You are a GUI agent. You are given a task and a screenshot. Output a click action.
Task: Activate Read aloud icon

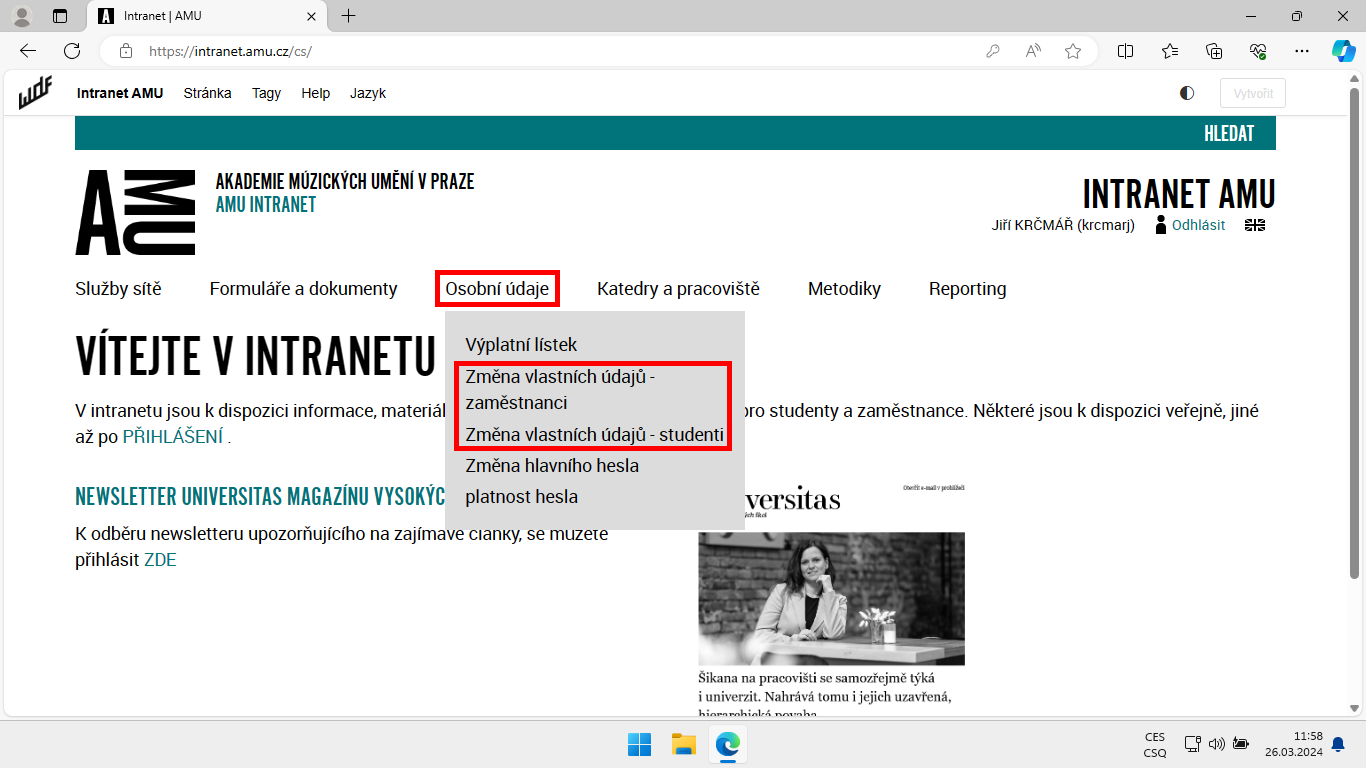click(1033, 51)
